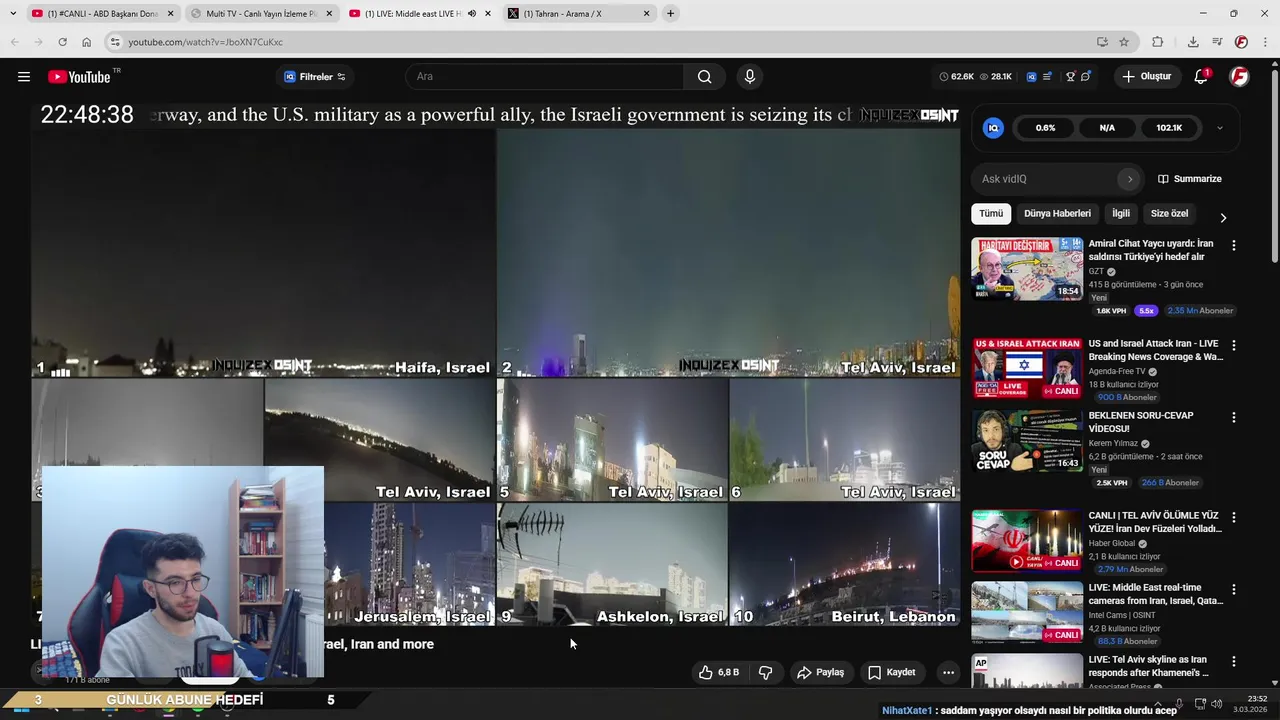The height and width of the screenshot is (720, 1280).
Task: Open options for TEL AVİV ÖLÜMLE YÜZ YÜZE video
Action: click(x=1233, y=517)
